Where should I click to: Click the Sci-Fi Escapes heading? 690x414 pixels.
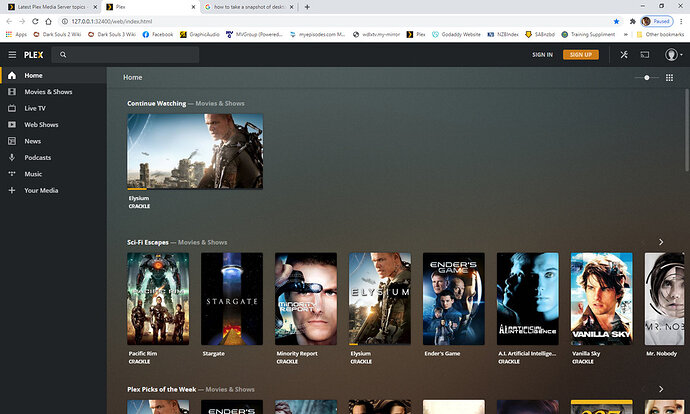coord(147,242)
